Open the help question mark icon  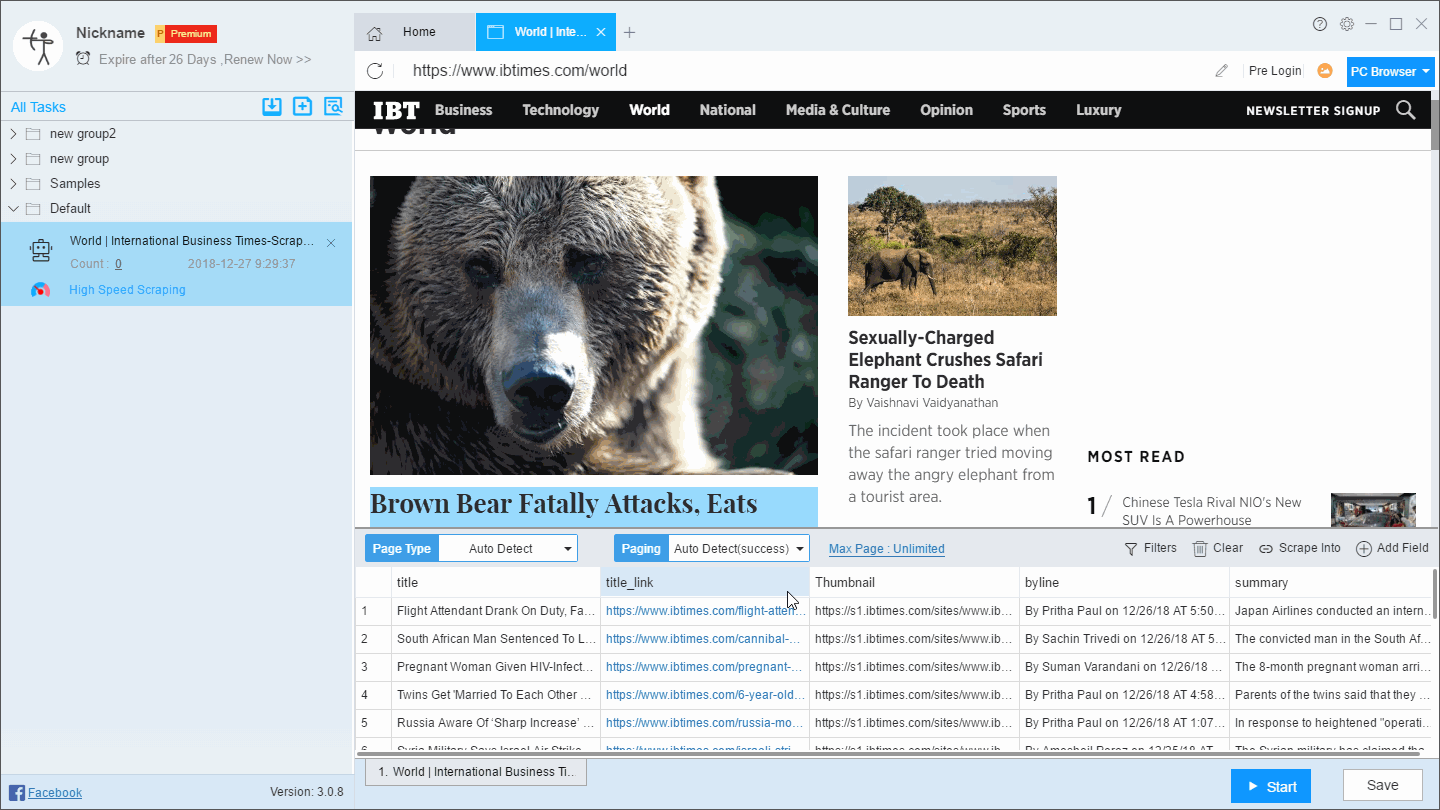[x=1320, y=24]
